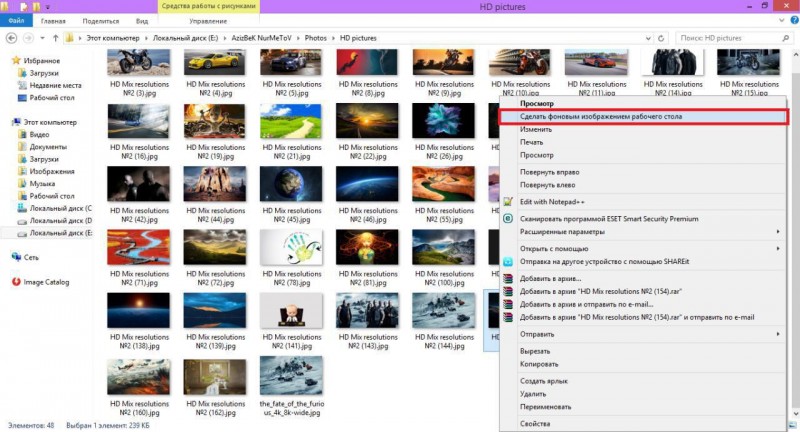Open Видео folder in sidebar
This screenshot has width=800, height=432.
click(x=39, y=135)
